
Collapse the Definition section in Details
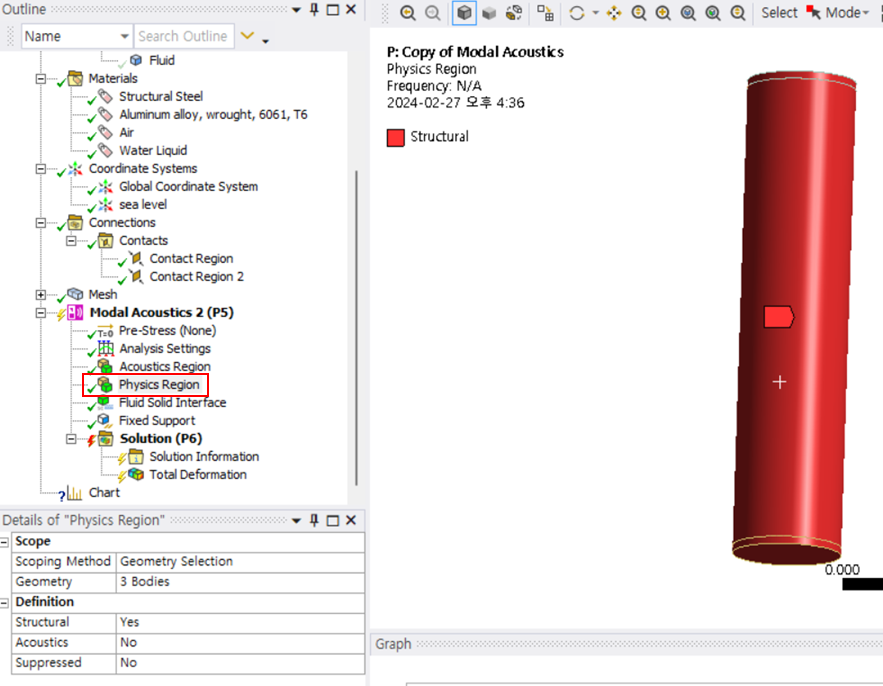(x=6, y=602)
